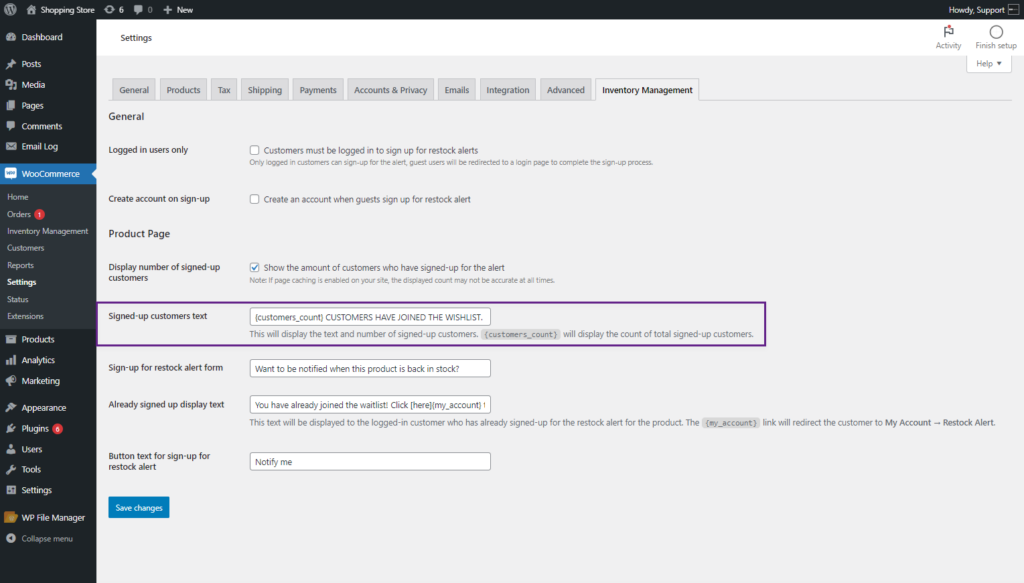Open Inventory Management in WooCommerce submenu

48,231
